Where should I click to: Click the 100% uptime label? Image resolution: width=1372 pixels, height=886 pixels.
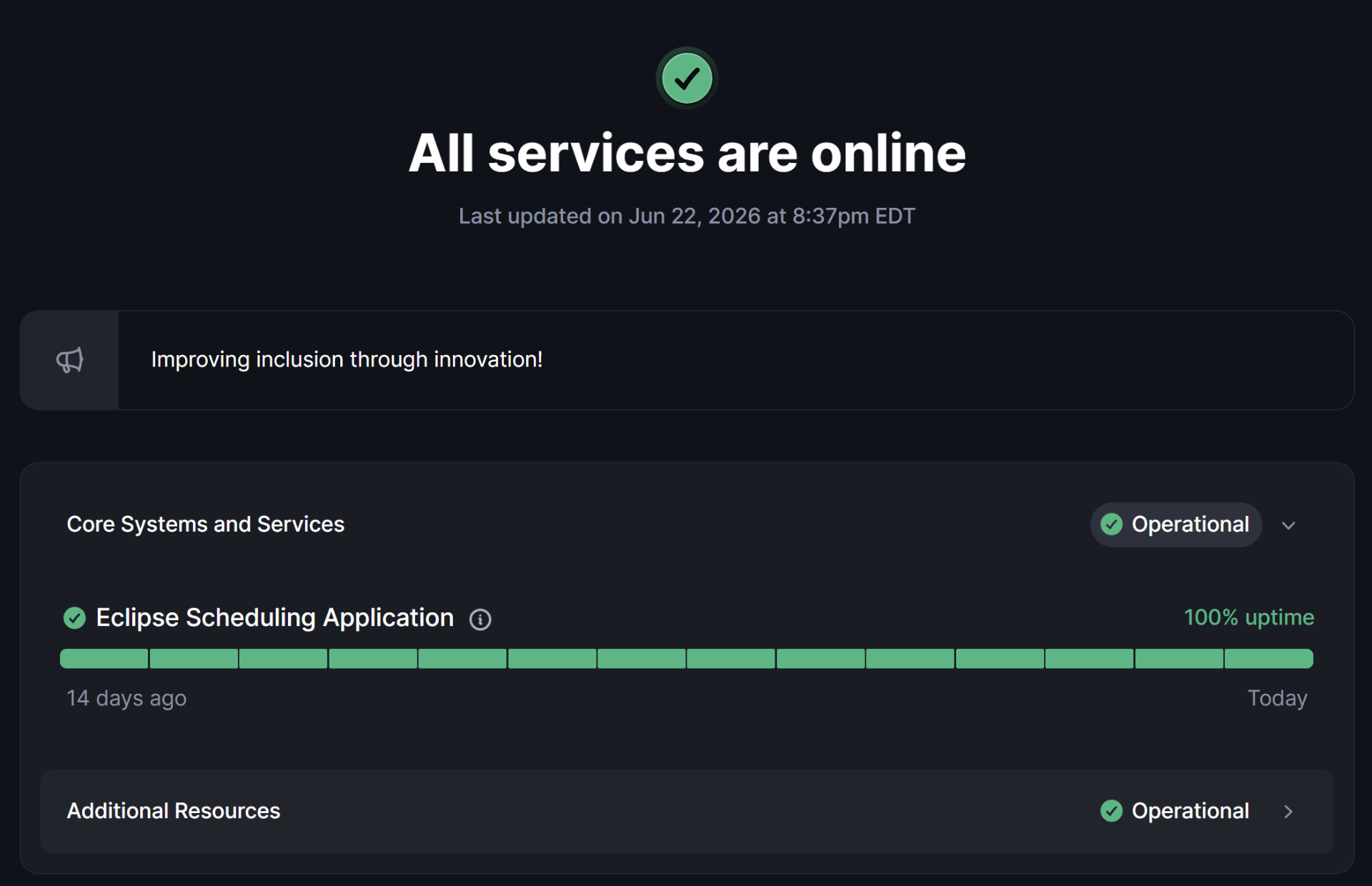click(1249, 617)
